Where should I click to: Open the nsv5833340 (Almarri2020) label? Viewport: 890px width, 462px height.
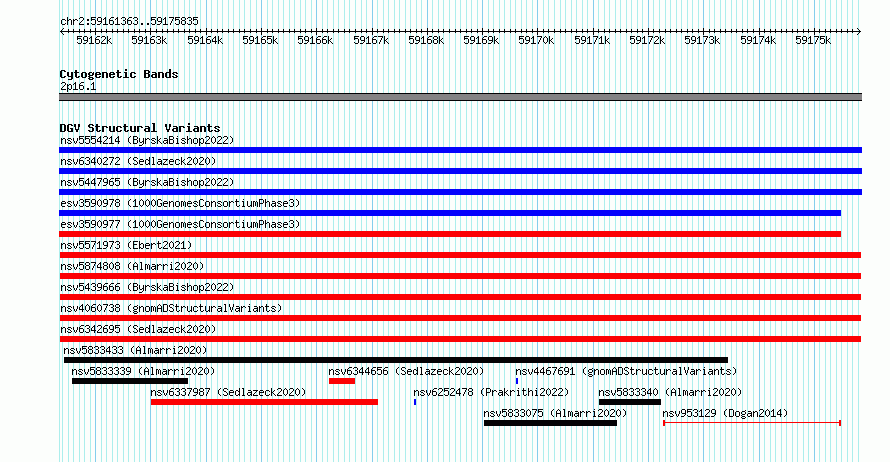point(670,392)
